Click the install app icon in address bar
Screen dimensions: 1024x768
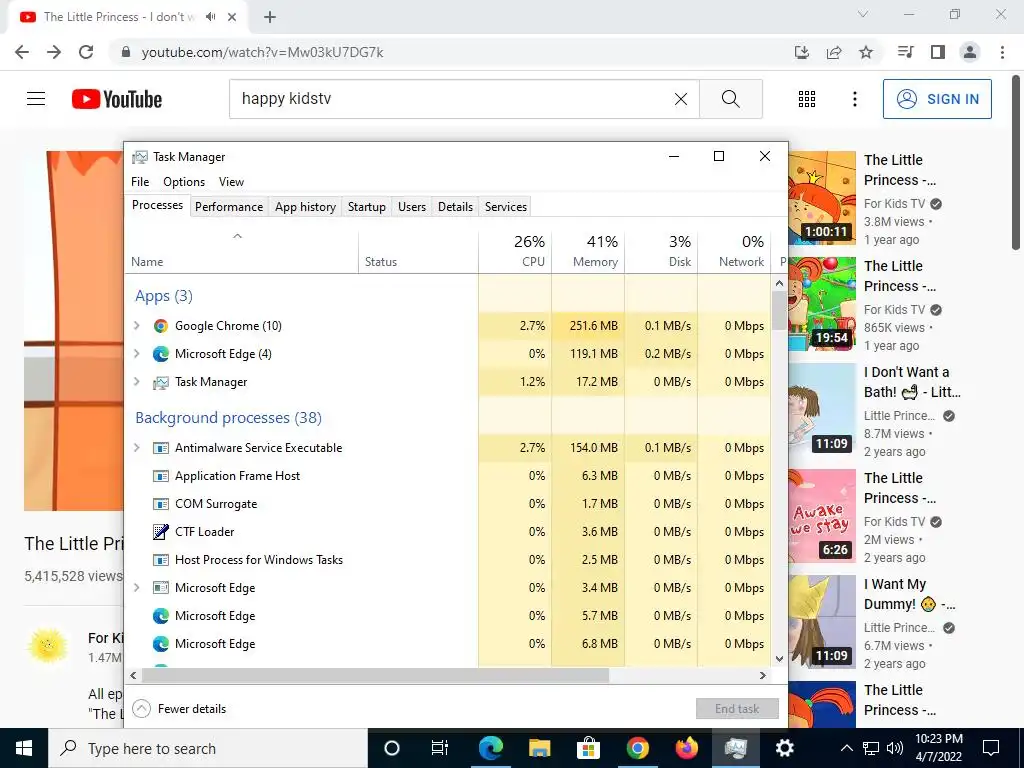tap(802, 52)
